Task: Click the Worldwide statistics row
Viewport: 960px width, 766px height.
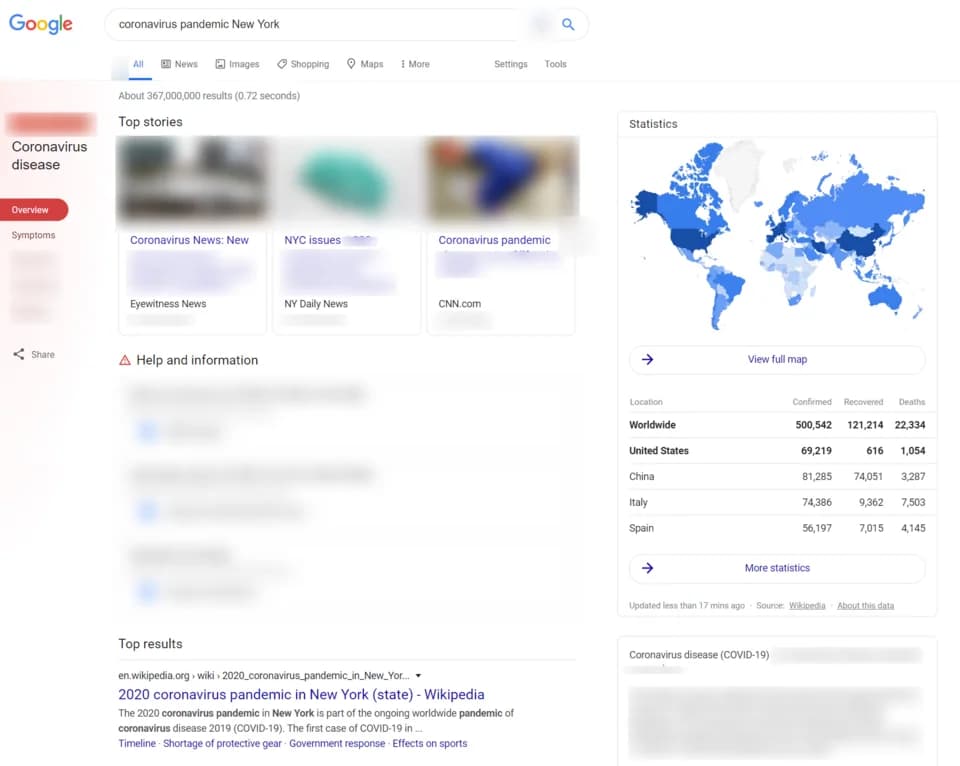Action: point(778,425)
